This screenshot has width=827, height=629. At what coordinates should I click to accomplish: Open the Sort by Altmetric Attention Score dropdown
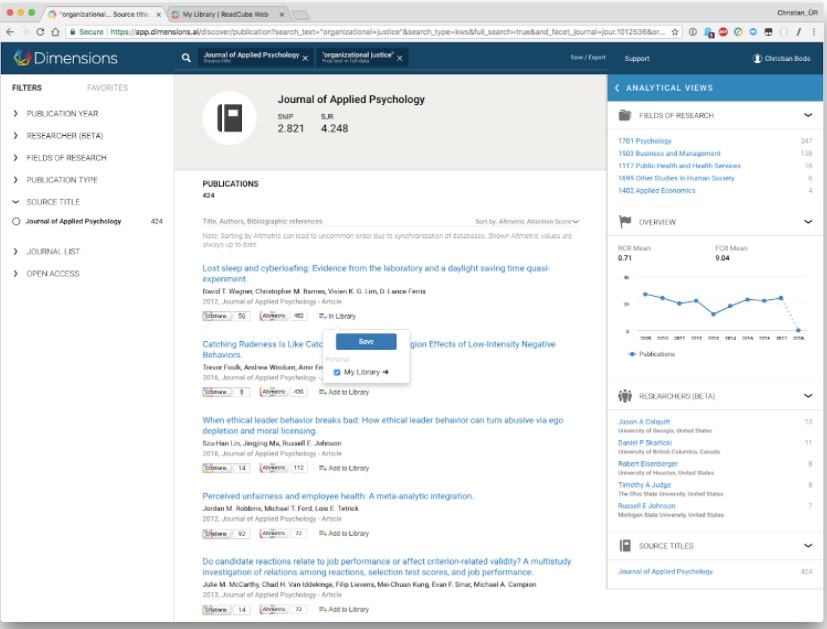pyautogui.click(x=527, y=221)
